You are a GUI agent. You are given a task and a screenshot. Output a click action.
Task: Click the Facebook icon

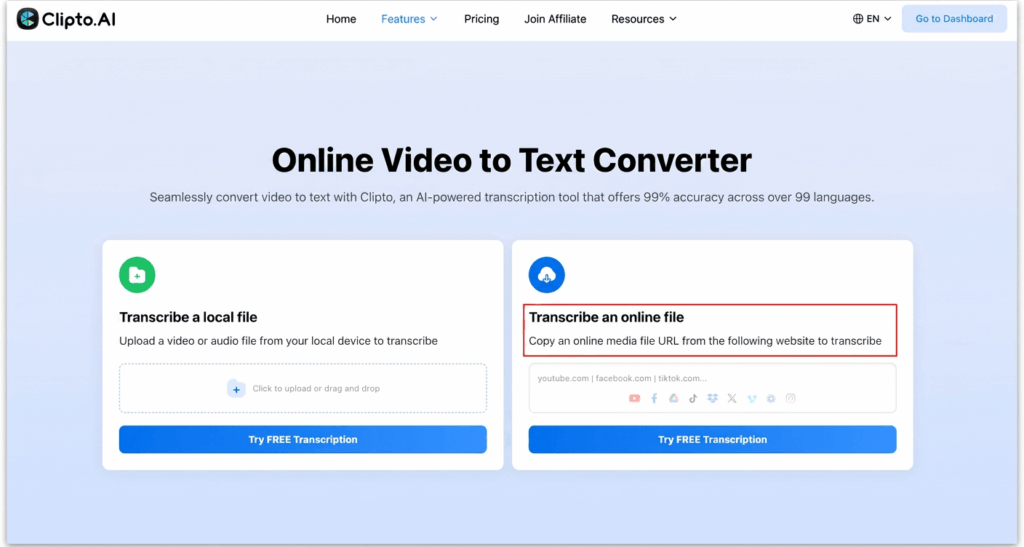click(x=654, y=398)
